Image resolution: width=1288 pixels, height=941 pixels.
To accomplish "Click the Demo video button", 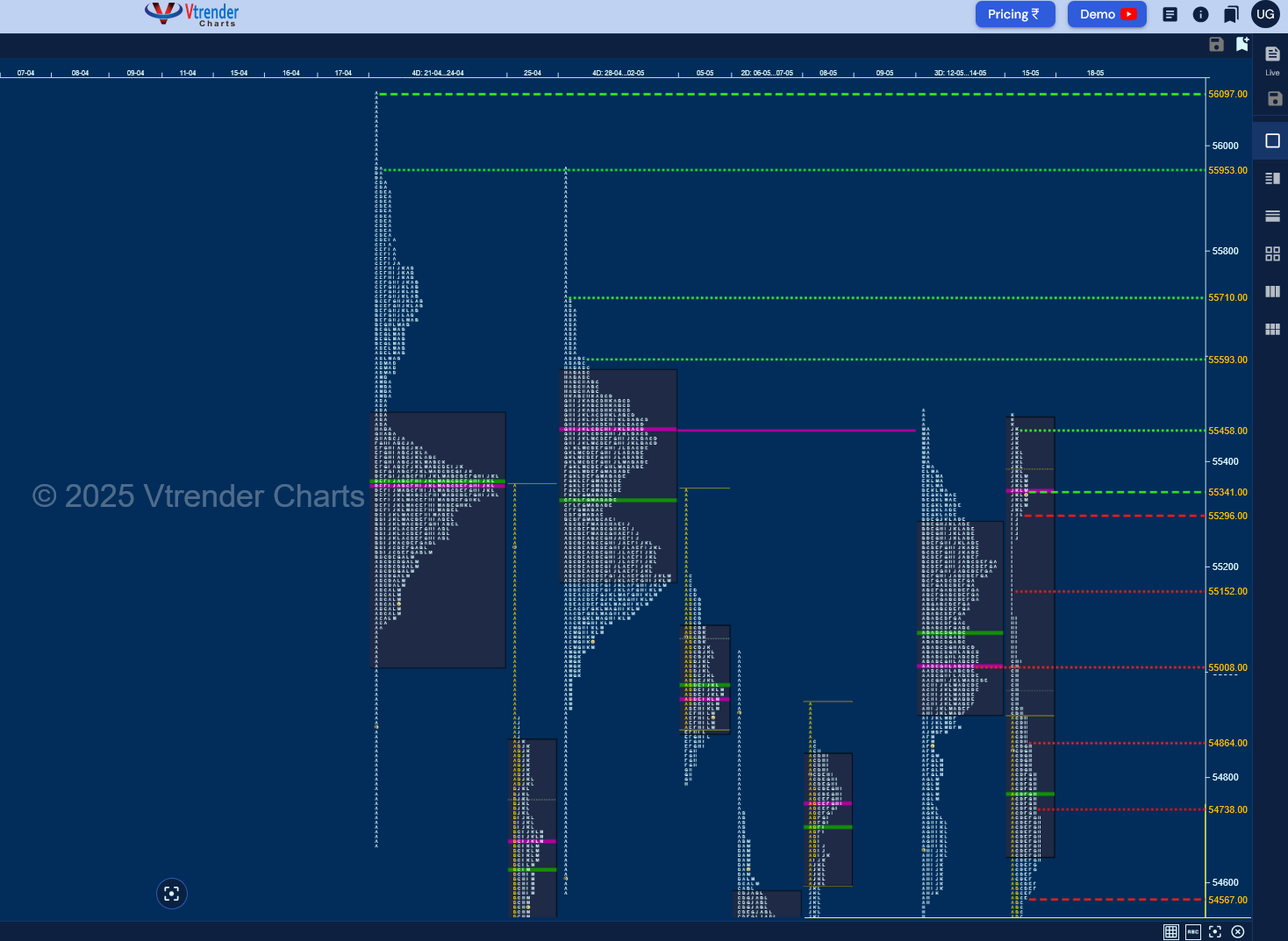I will coord(1106,14).
